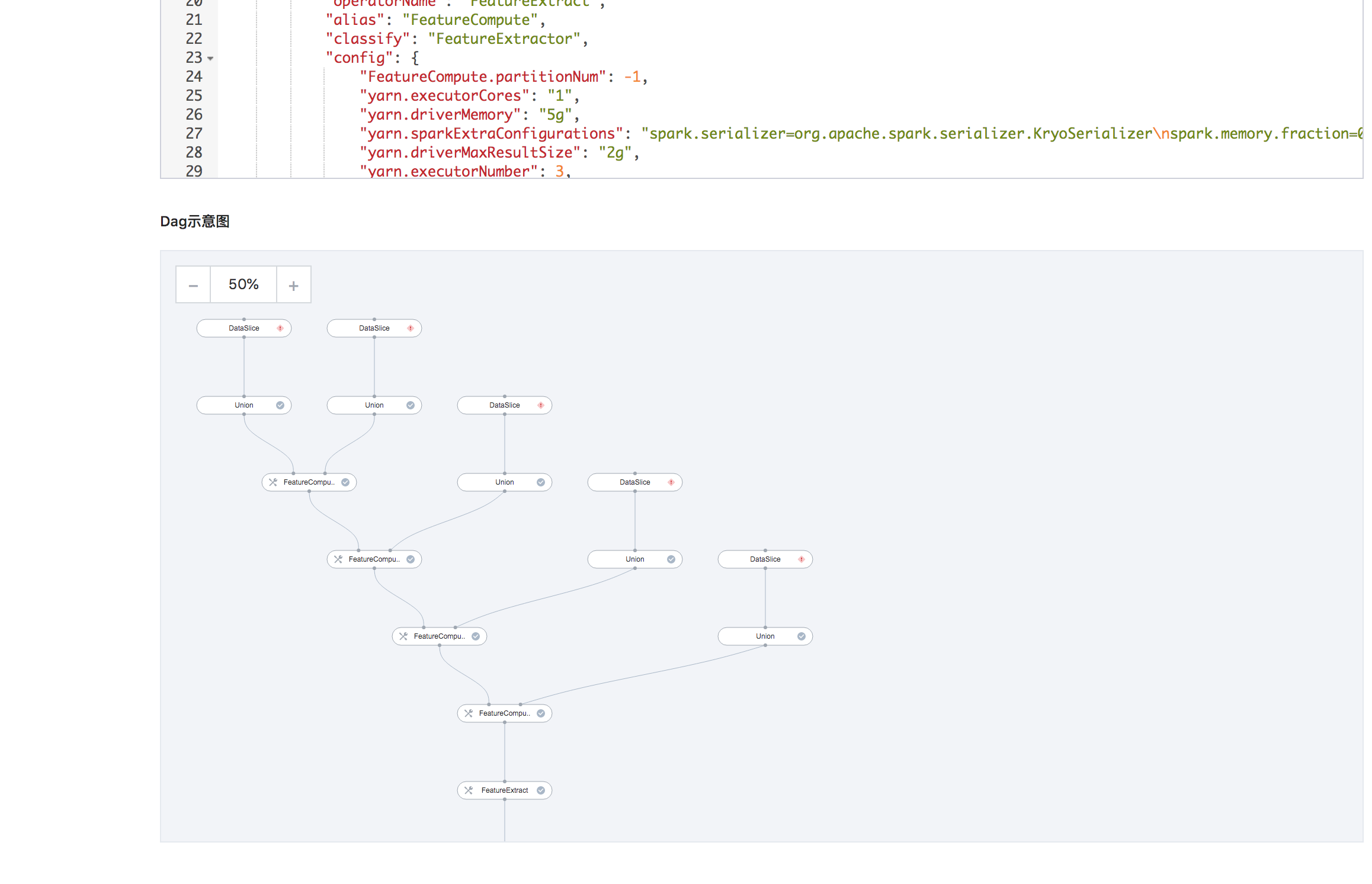
Task: Click the "classify" key on line 22
Action: [x=368, y=39]
